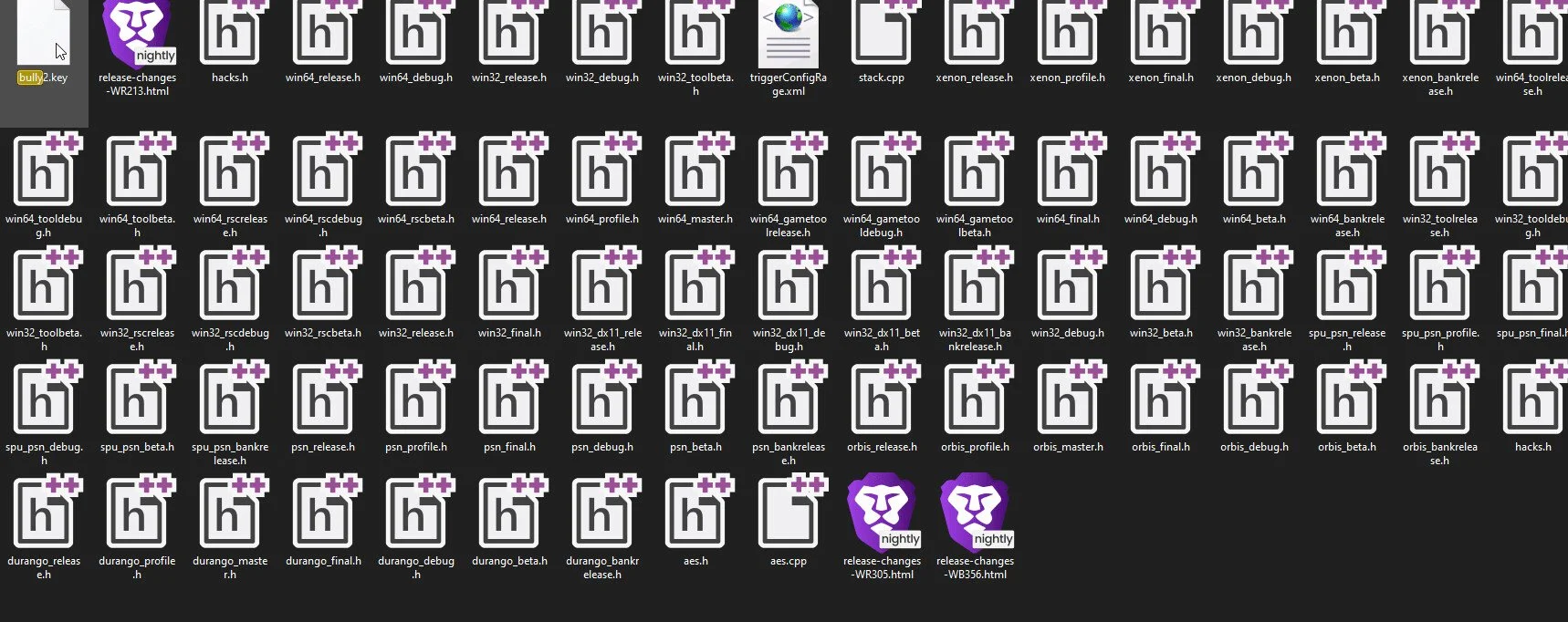The image size is (1568, 622).
Task: Open the release-changes-WR305.html file
Action: click(882, 515)
